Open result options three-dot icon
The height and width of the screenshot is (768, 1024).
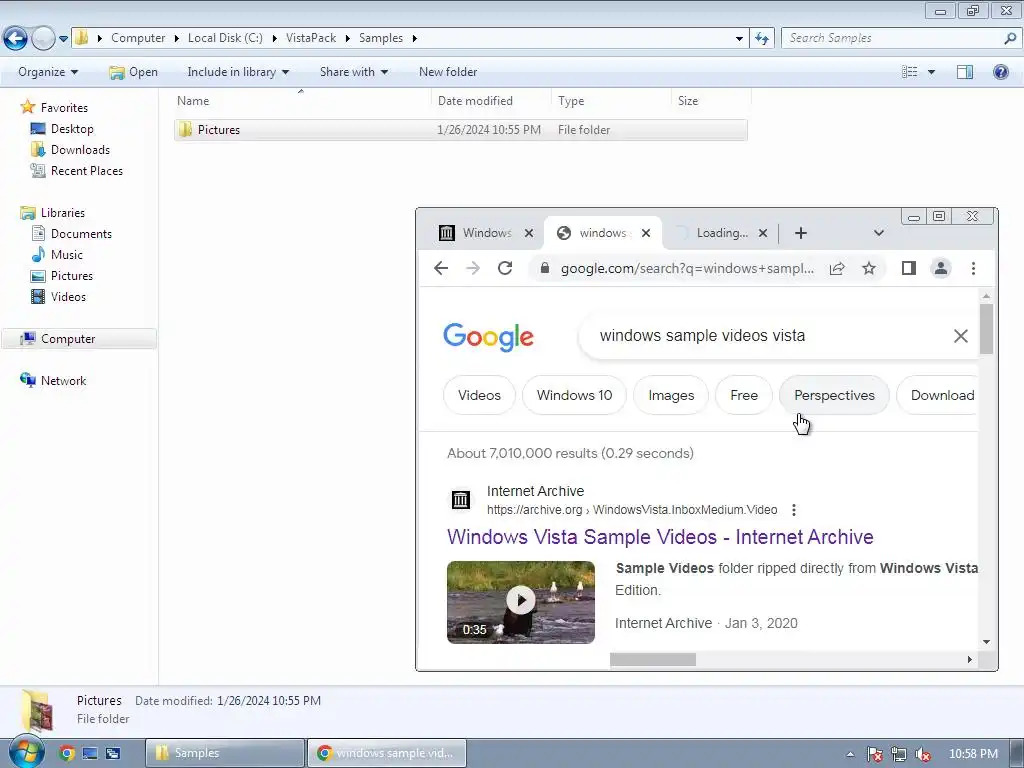coord(793,510)
